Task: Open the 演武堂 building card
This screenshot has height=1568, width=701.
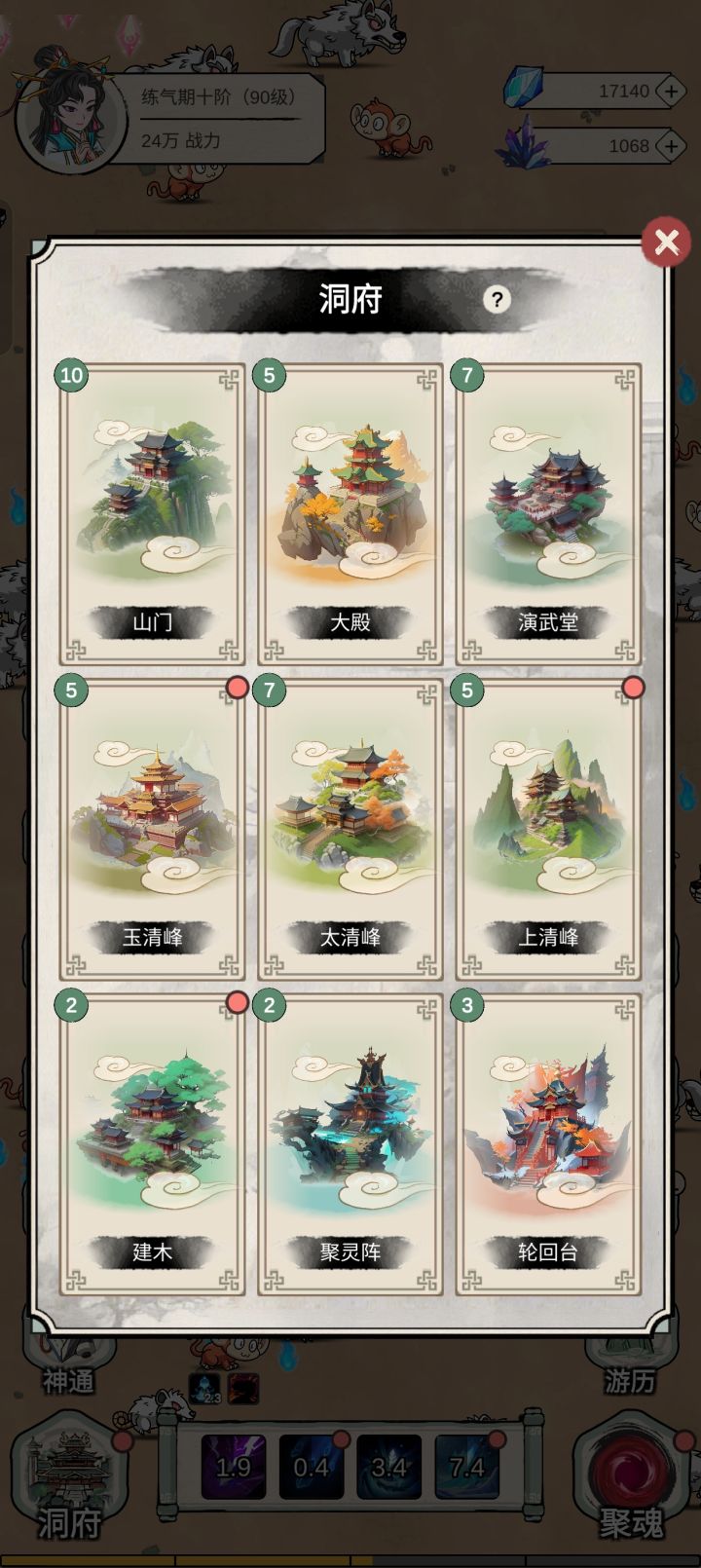Action: point(548,514)
